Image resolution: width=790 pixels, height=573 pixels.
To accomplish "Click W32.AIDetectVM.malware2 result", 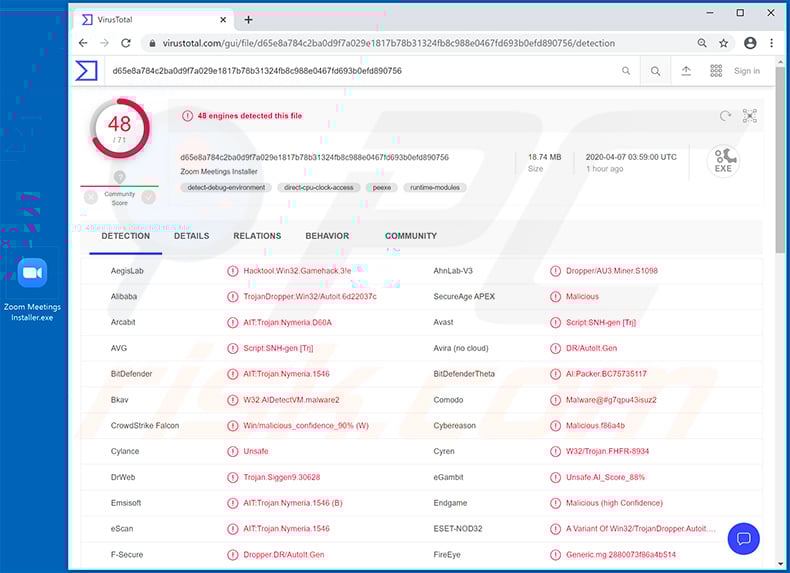I will [291, 400].
